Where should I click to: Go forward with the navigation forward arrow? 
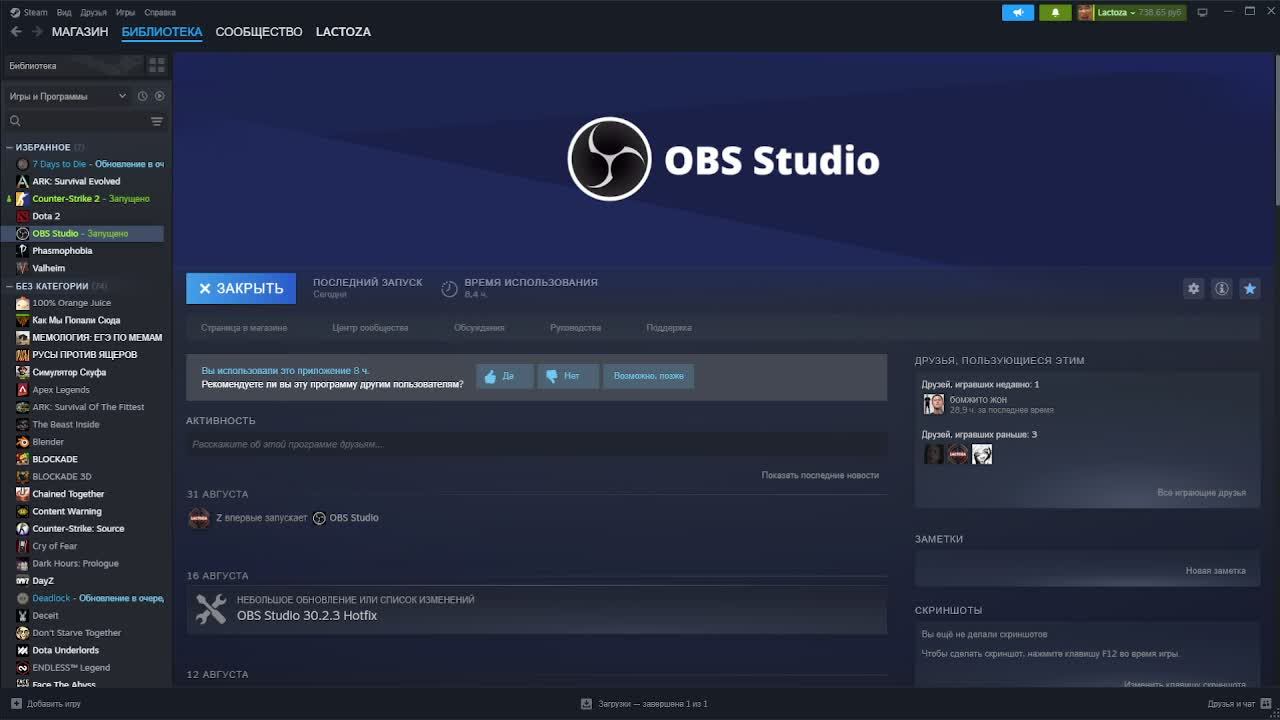point(37,32)
